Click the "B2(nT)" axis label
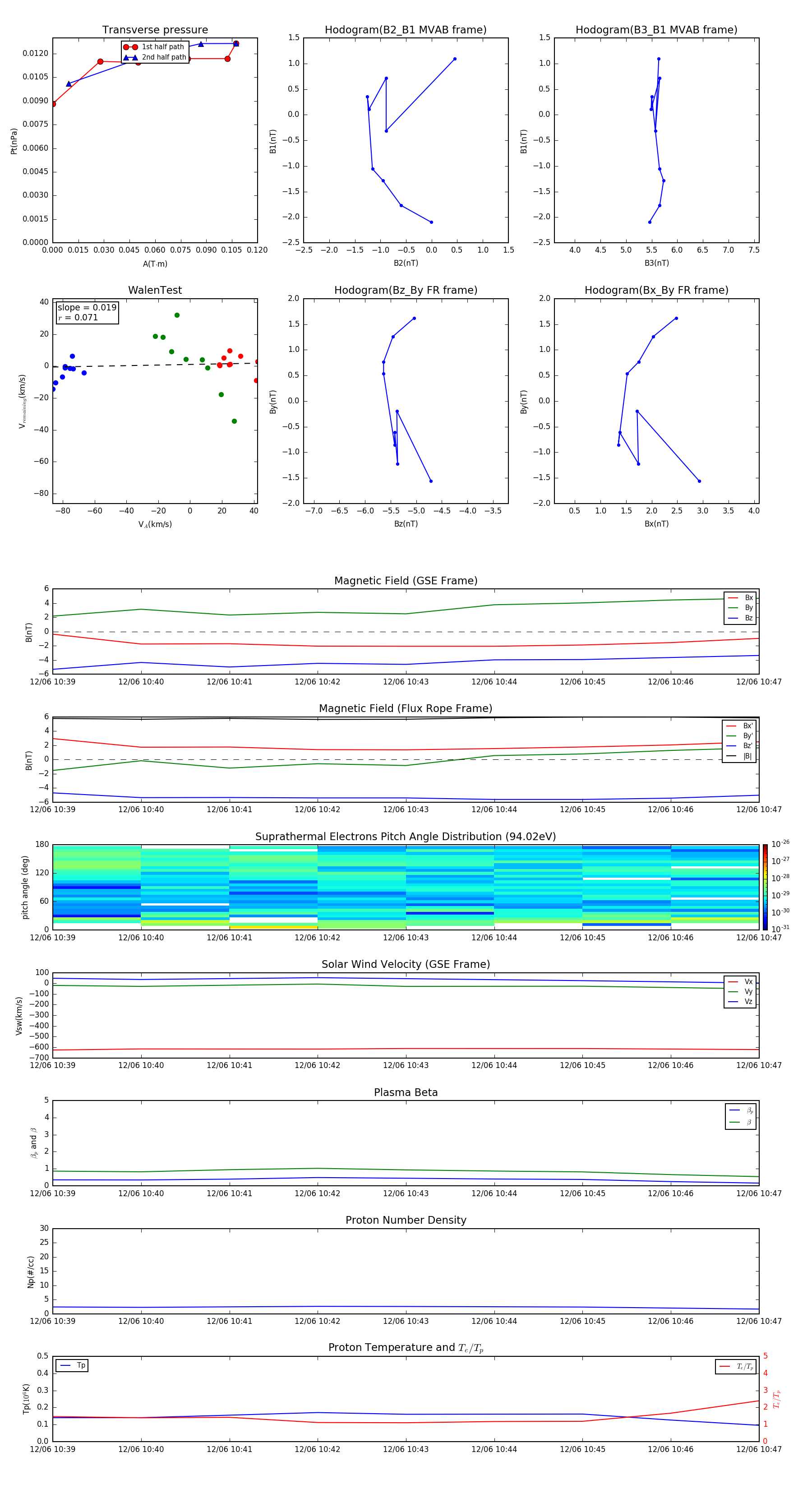 (406, 263)
